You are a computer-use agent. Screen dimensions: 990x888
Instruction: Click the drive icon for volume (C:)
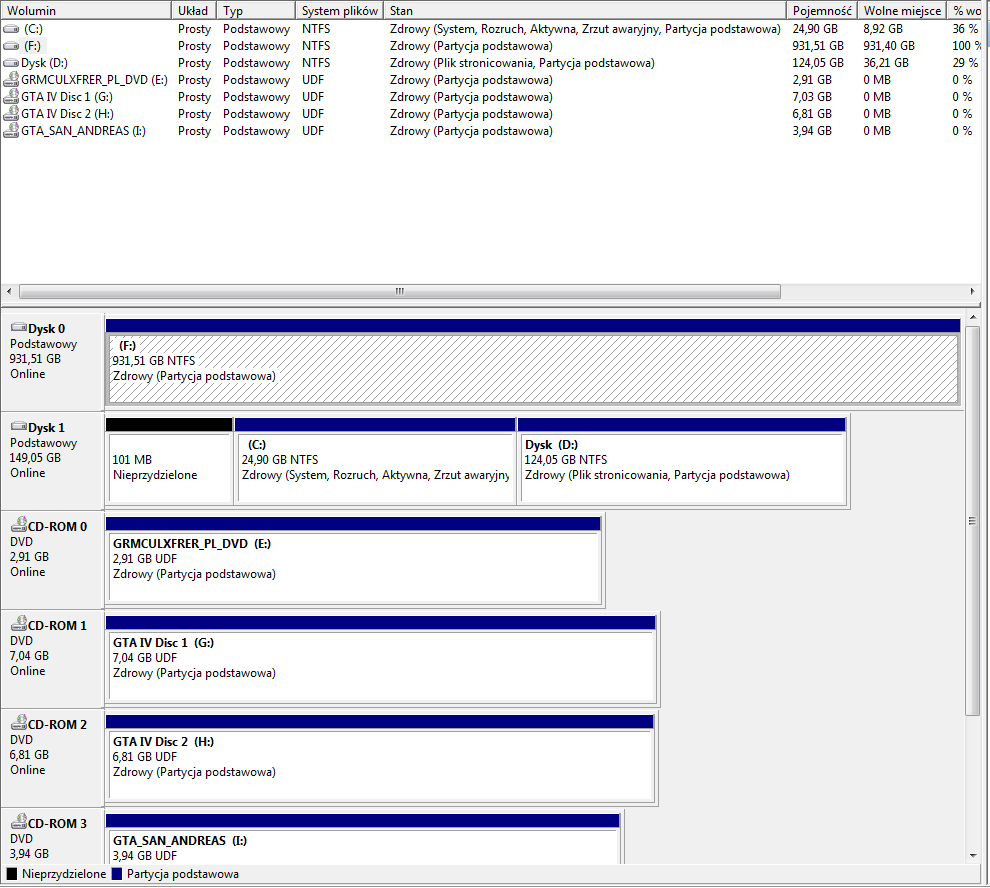(x=11, y=29)
